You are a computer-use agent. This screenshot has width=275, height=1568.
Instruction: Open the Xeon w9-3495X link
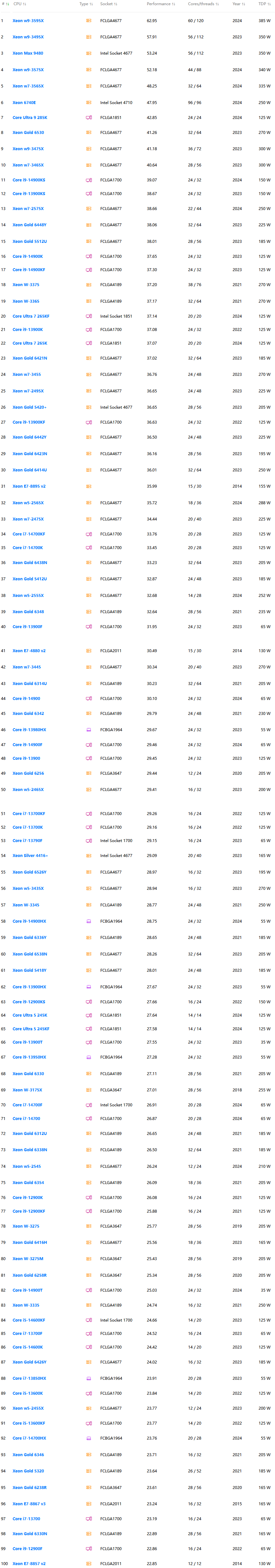click(x=28, y=37)
